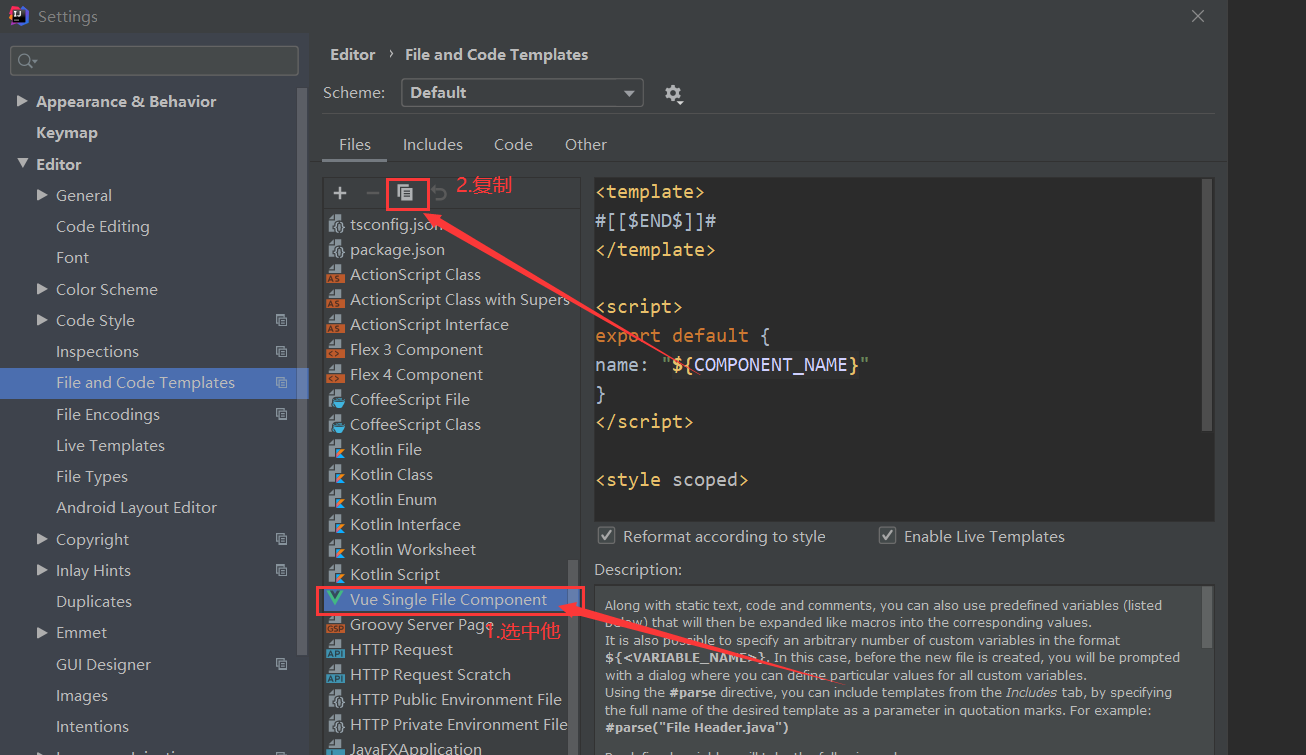Switch to the Files tab
This screenshot has height=755, width=1306.
coord(355,144)
